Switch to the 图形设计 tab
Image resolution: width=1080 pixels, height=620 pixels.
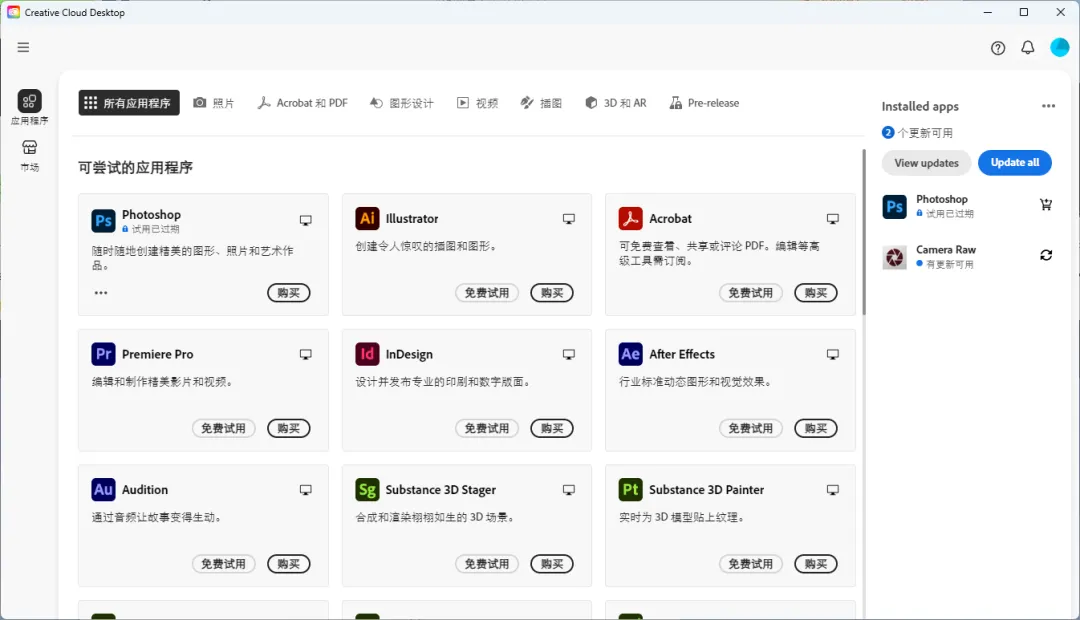point(402,103)
